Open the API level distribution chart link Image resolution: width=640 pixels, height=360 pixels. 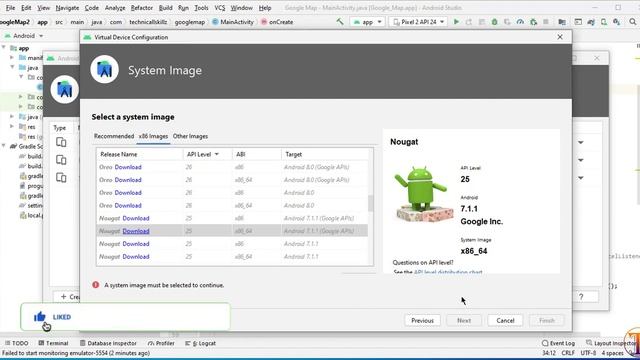pyautogui.click(x=448, y=271)
